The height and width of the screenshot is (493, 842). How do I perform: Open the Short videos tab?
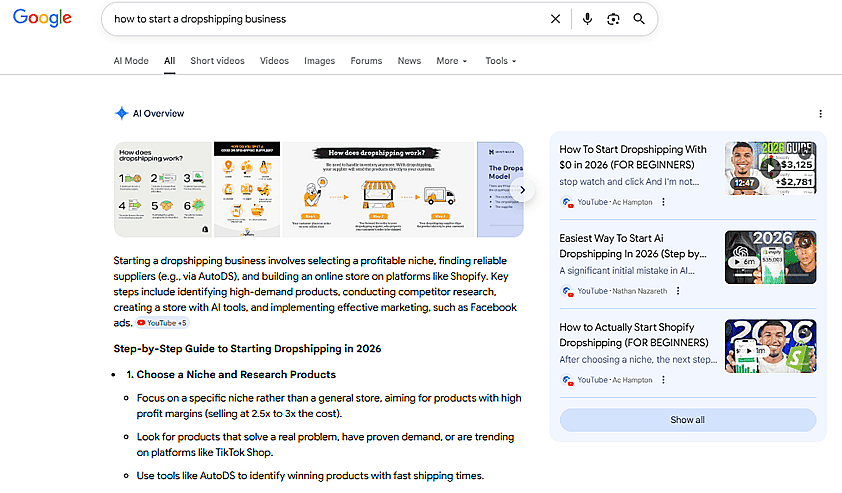coord(217,61)
